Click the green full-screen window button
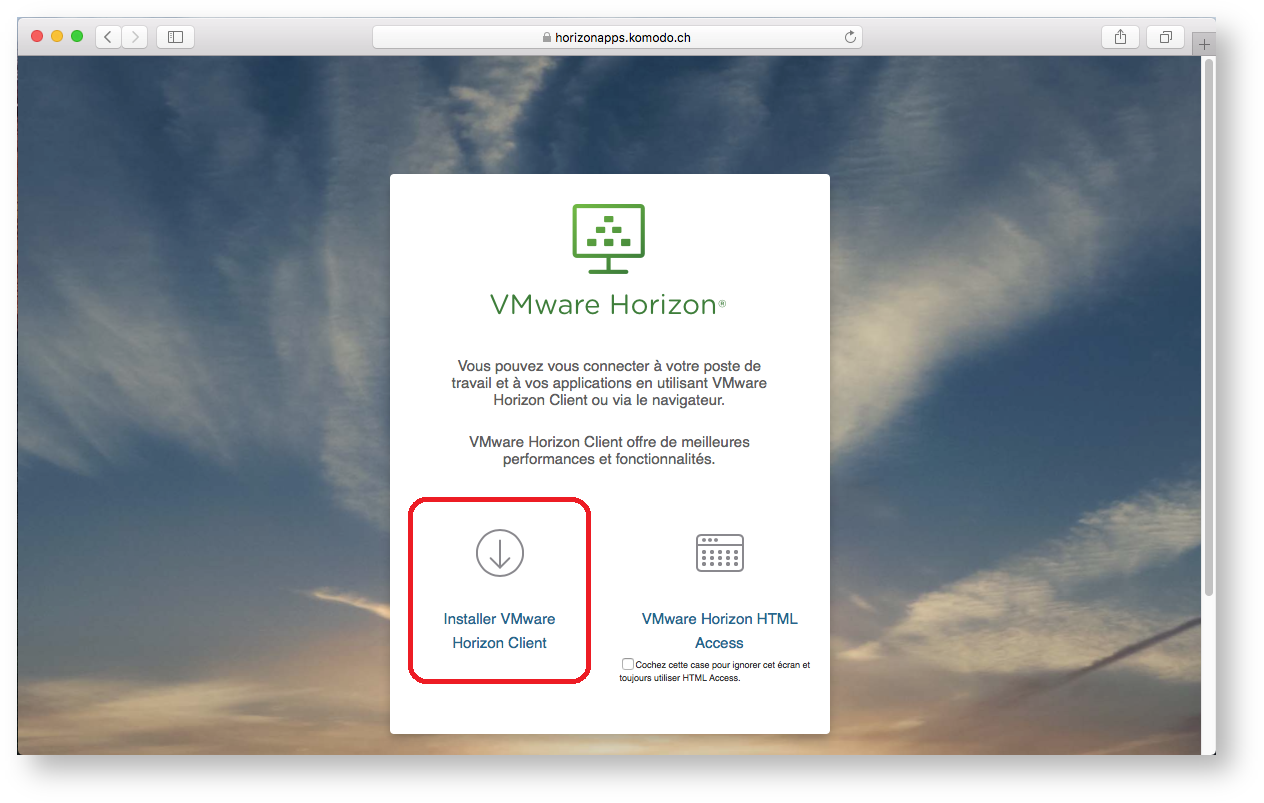1264x803 pixels. (77, 36)
